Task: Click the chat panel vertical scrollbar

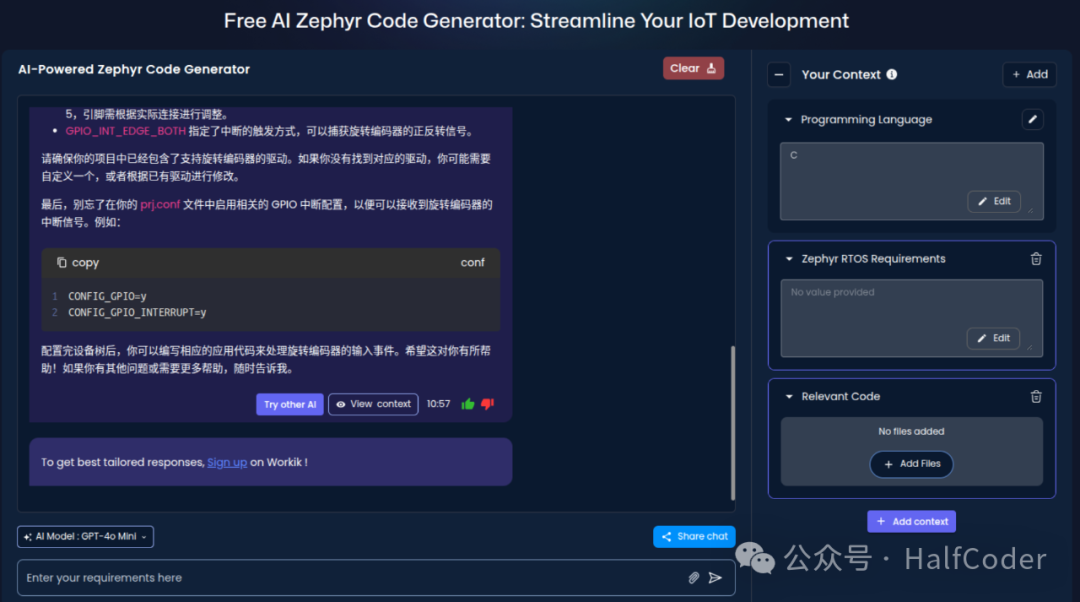Action: pos(732,420)
